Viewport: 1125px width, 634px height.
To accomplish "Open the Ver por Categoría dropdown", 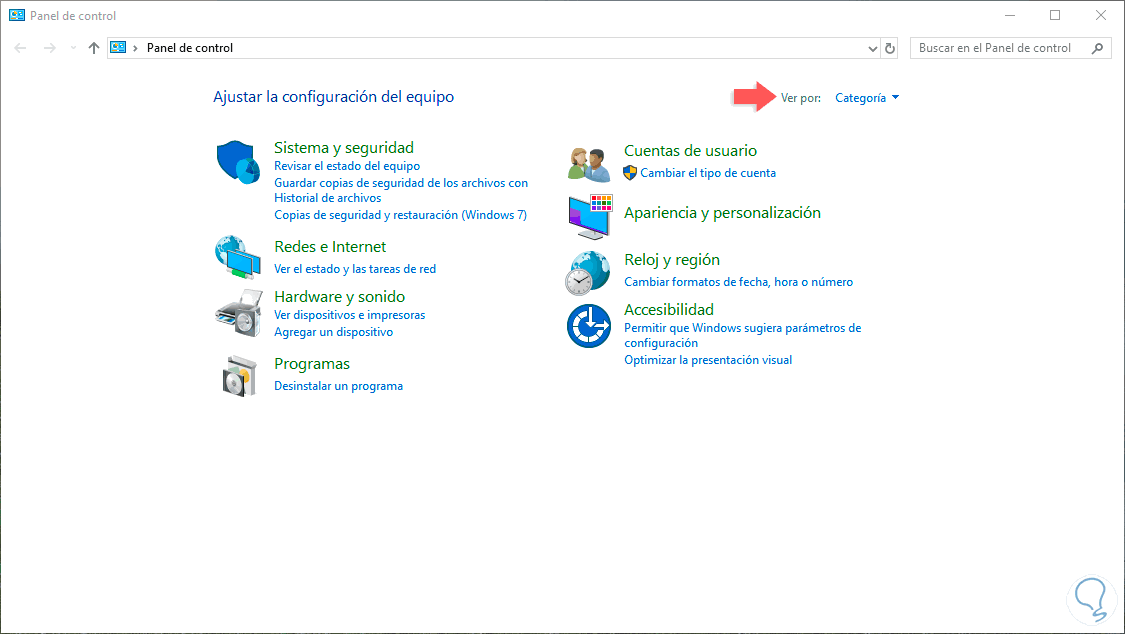I will (867, 98).
